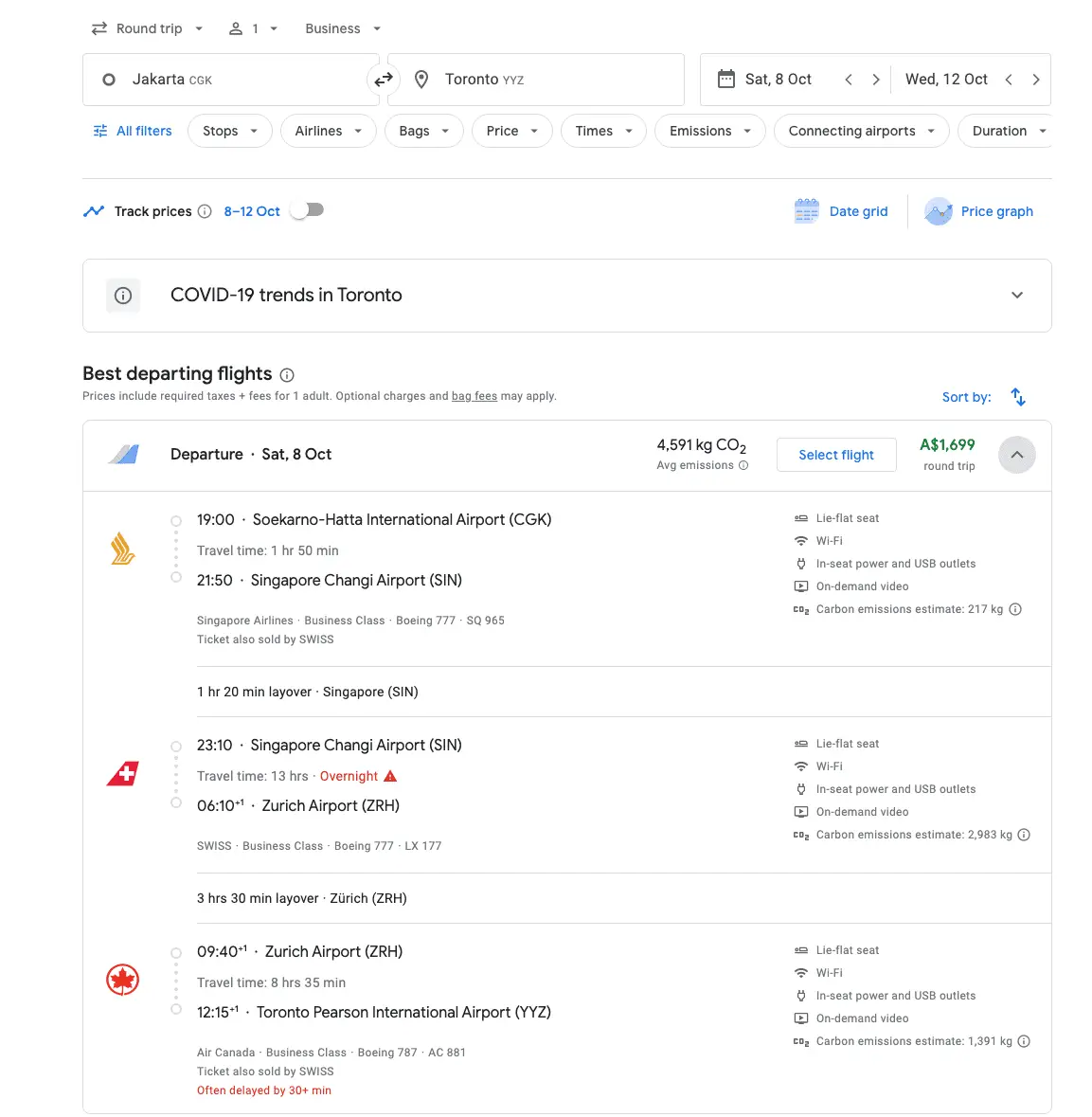The height and width of the screenshot is (1117, 1092).
Task: Click the COVID-19 trends info icon
Action: click(123, 296)
